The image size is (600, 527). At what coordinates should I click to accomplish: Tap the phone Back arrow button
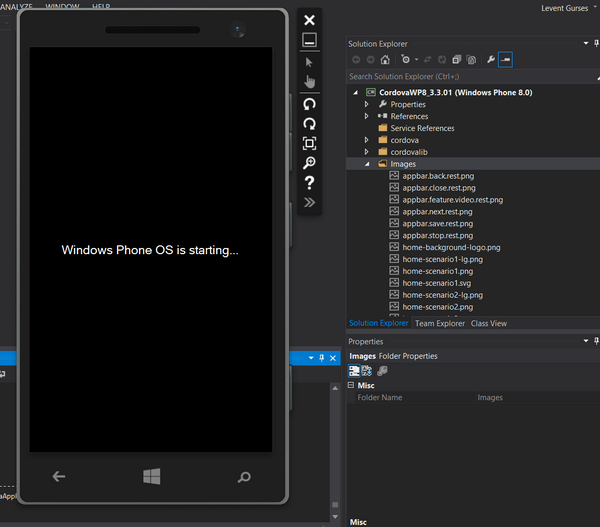(59, 476)
